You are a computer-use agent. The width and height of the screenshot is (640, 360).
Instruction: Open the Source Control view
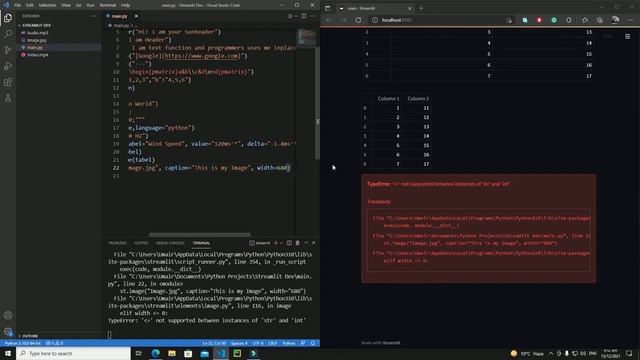(8, 50)
